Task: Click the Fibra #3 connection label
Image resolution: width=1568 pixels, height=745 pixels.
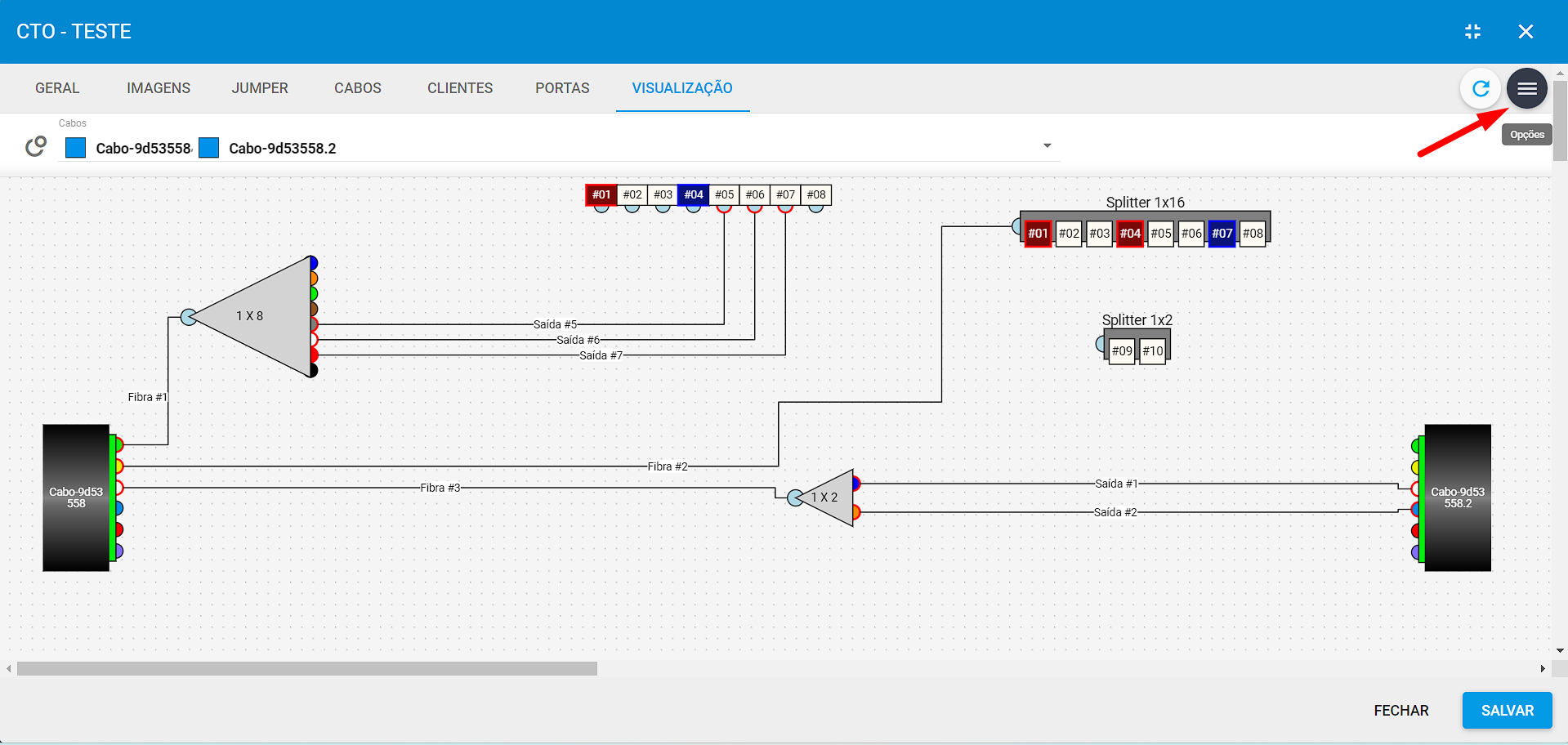Action: coord(440,488)
